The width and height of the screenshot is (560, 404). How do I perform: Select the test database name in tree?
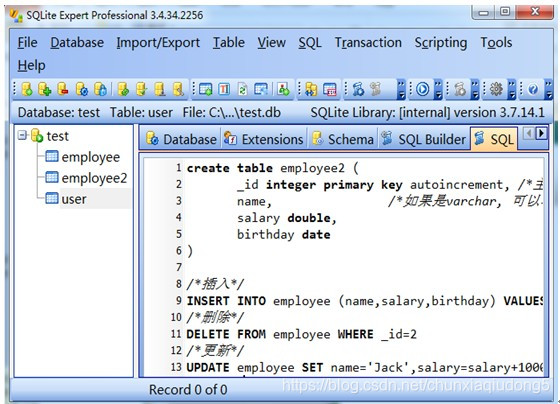58,136
